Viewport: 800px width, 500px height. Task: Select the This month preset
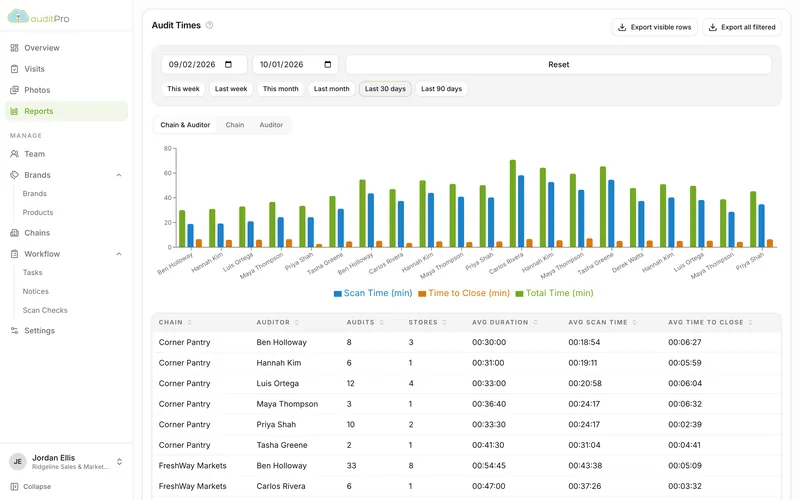[x=281, y=89]
